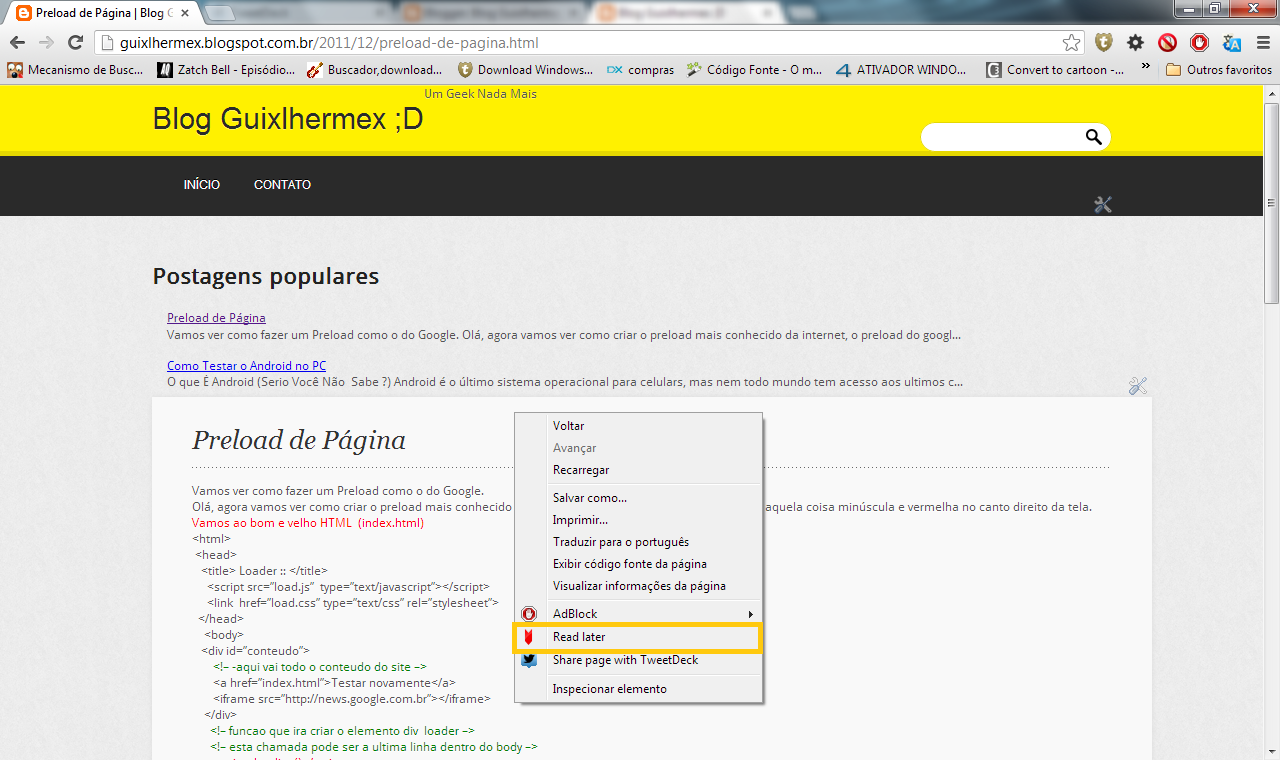Select the Preload de Página browser tab
The height and width of the screenshot is (760, 1280).
[x=104, y=13]
